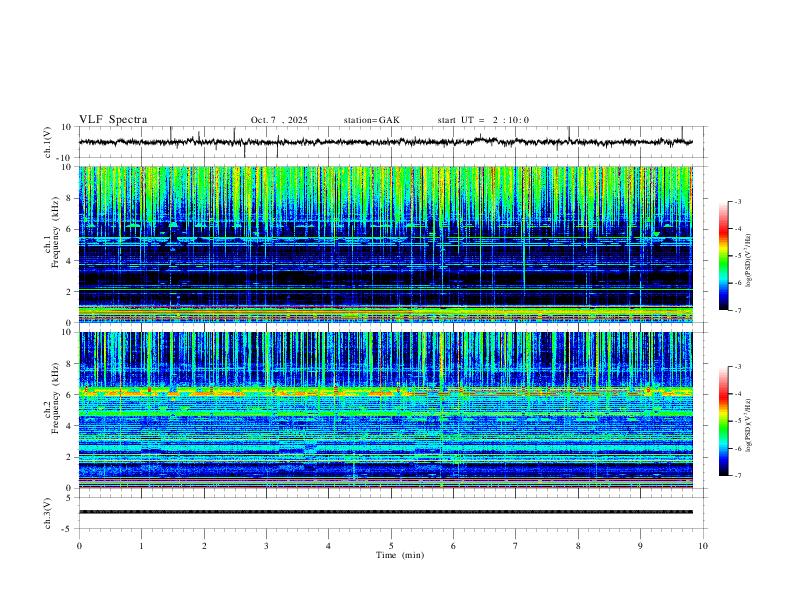This screenshot has width=792, height=612.
Task: Click the "-7" tick on upper colorbar
Action: [738, 311]
